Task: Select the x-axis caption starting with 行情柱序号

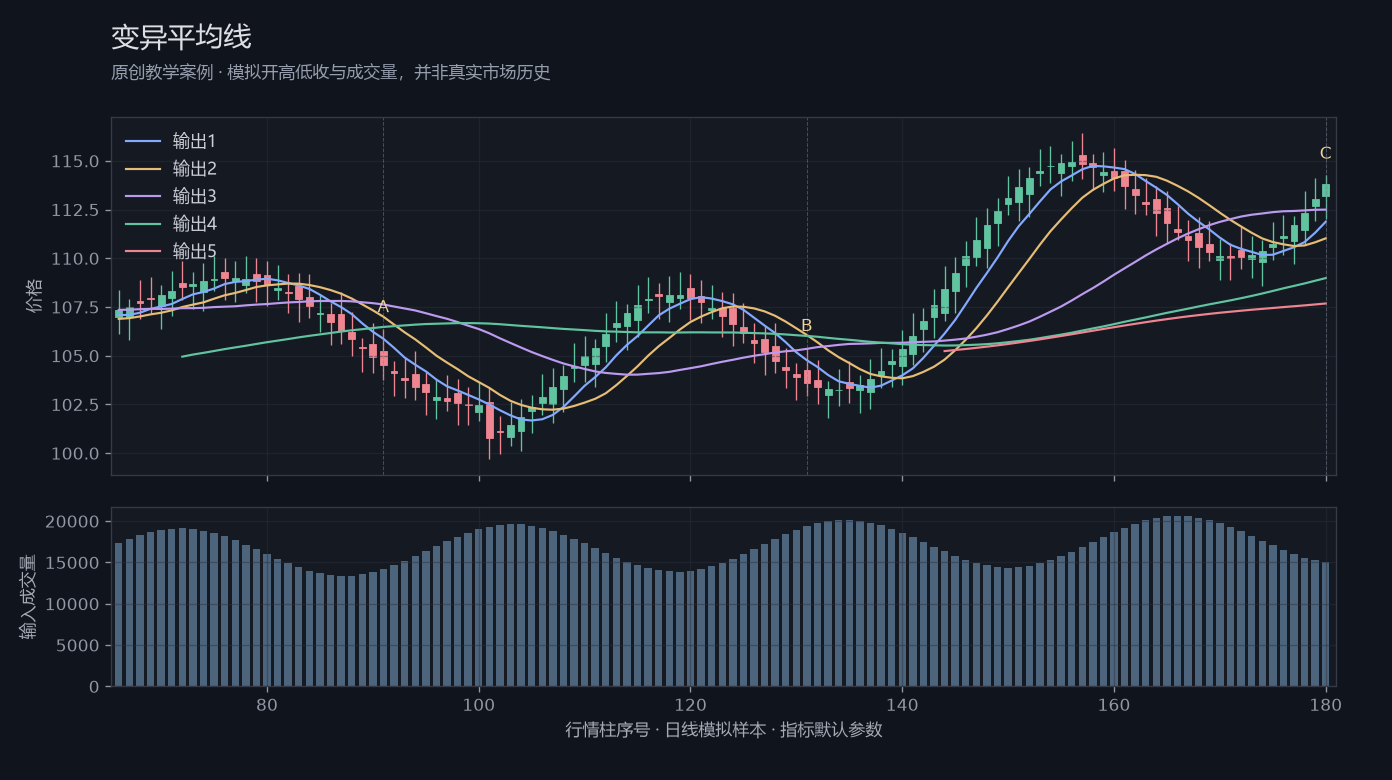Action: click(724, 730)
